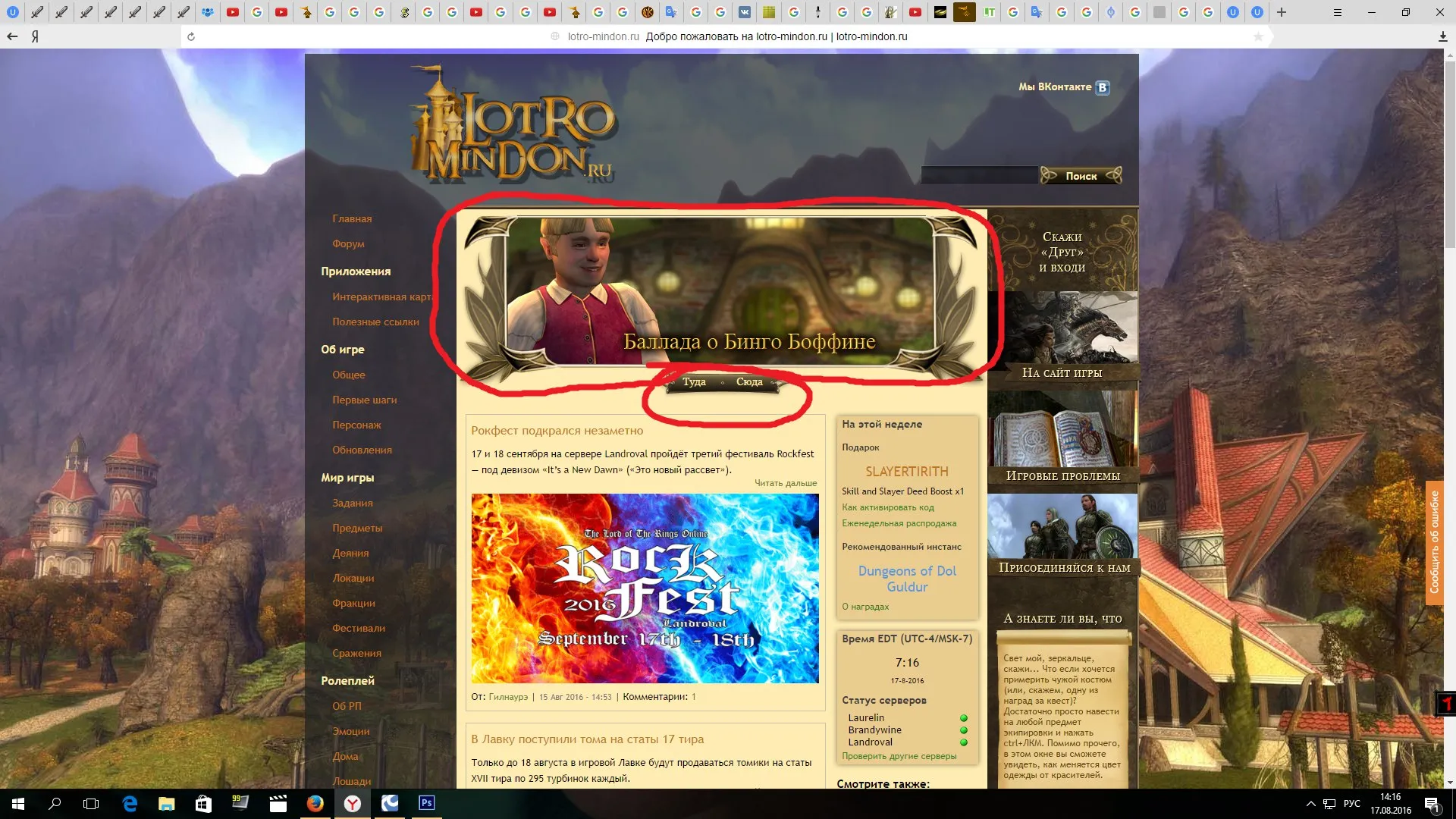Click the LotRO Mindon site logo
This screenshot has width=1456, height=819.
click(x=513, y=125)
